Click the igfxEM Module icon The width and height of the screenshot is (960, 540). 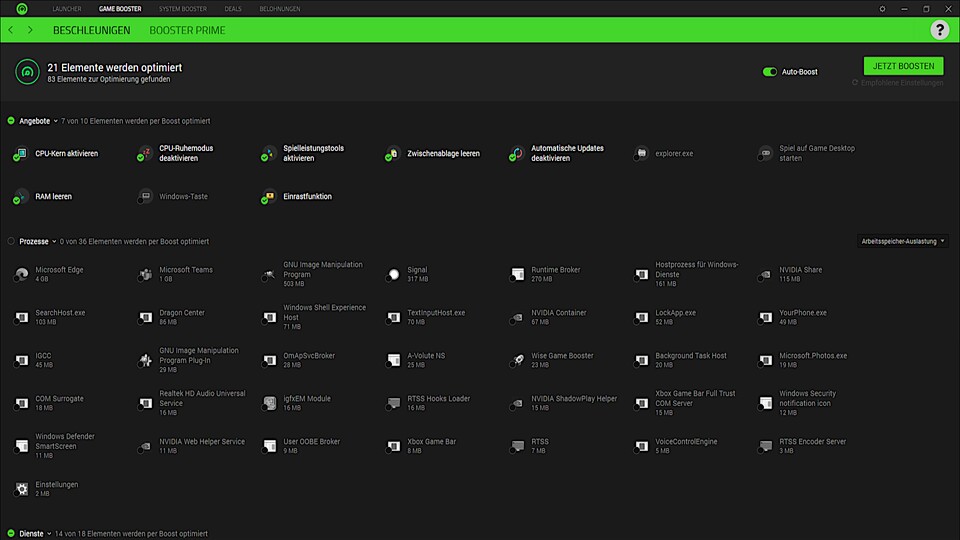pyautogui.click(x=269, y=402)
